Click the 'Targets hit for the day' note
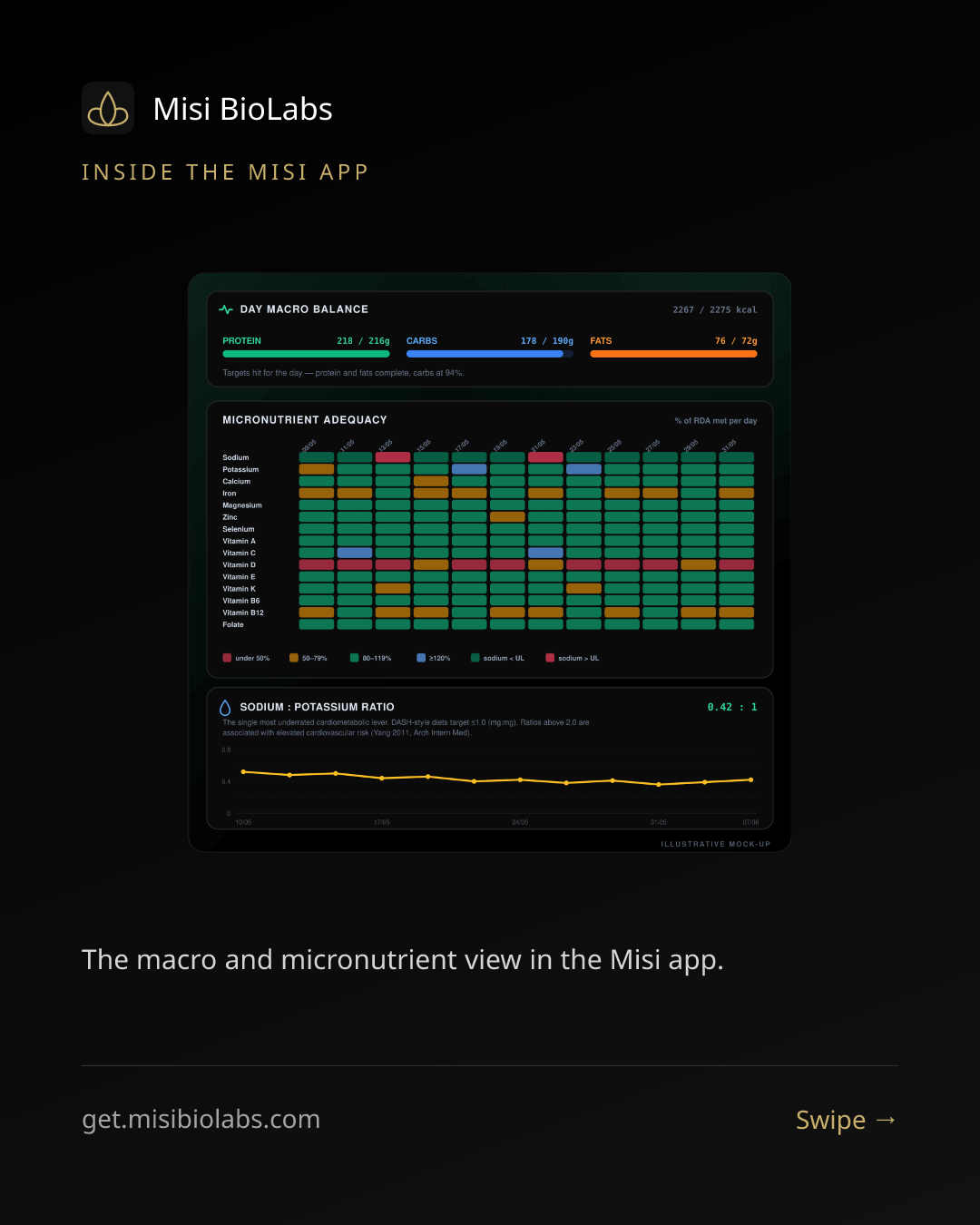Viewport: 980px width, 1225px height. (343, 373)
